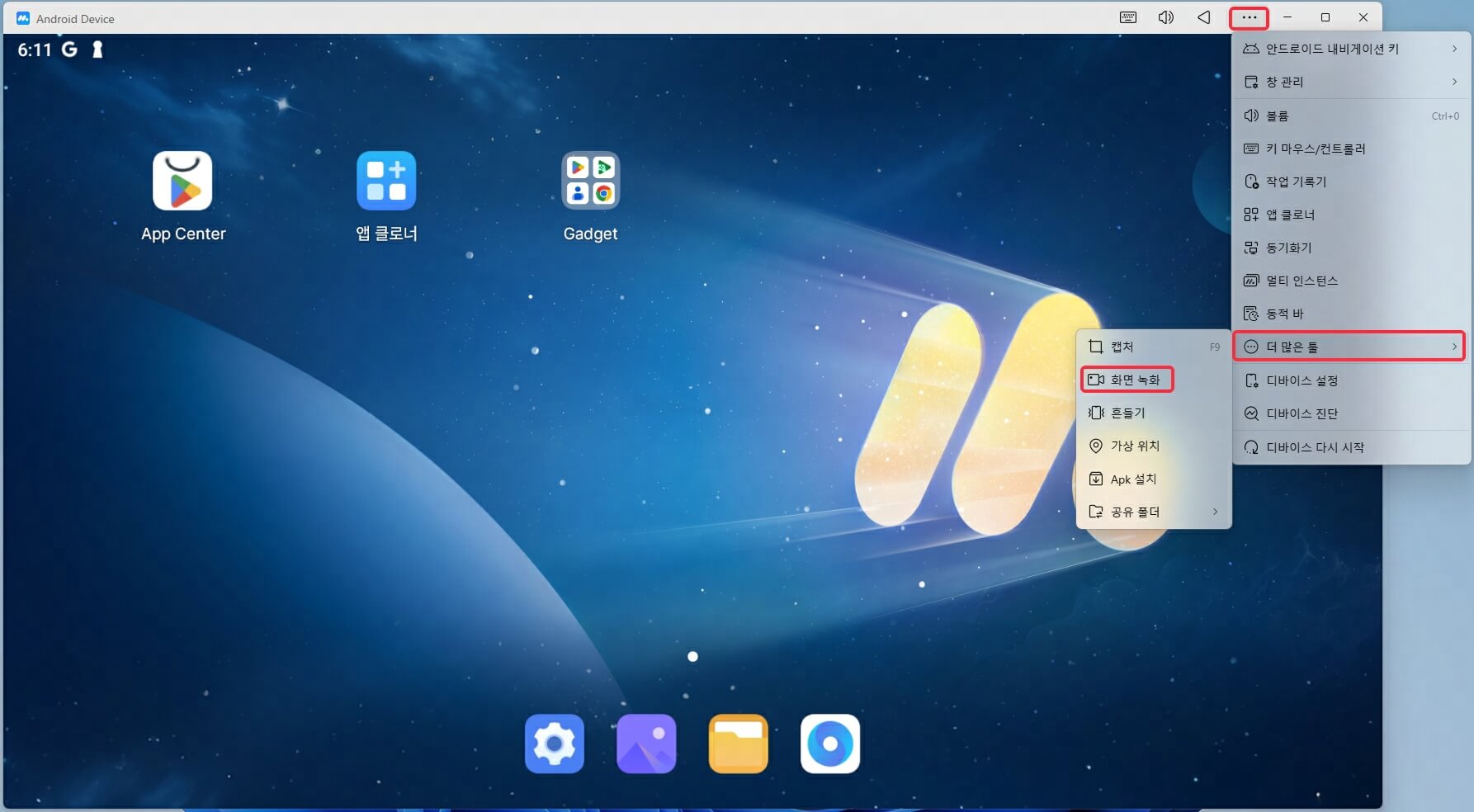
Task: Open 가상 위치 virtual location
Action: [1154, 446]
